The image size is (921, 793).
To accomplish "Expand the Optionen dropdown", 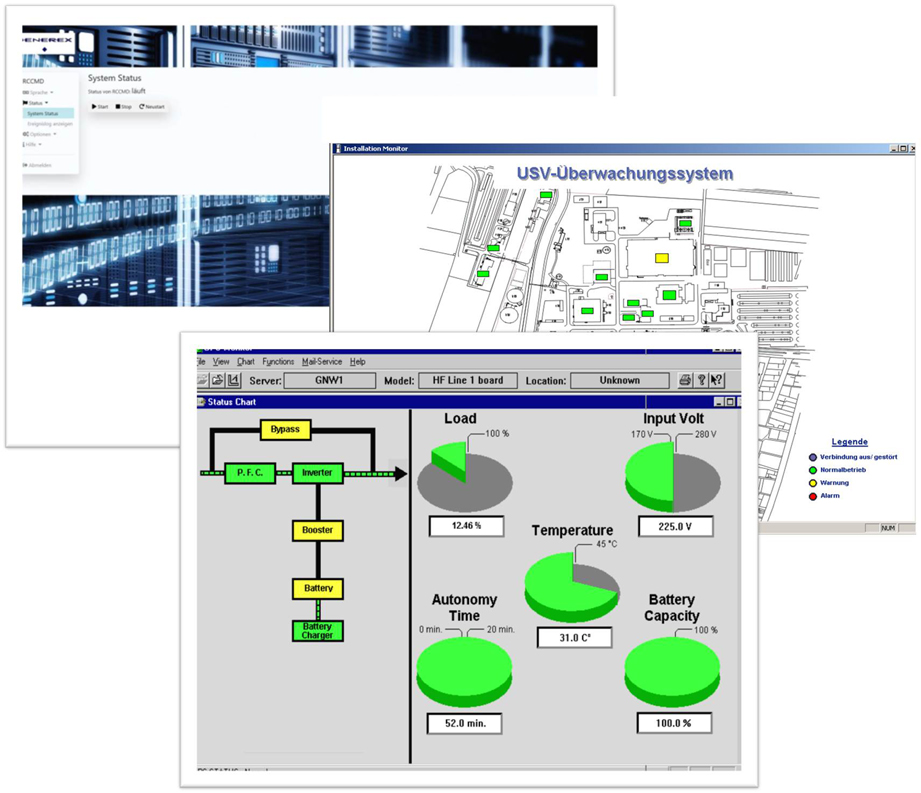I will click(x=40, y=134).
